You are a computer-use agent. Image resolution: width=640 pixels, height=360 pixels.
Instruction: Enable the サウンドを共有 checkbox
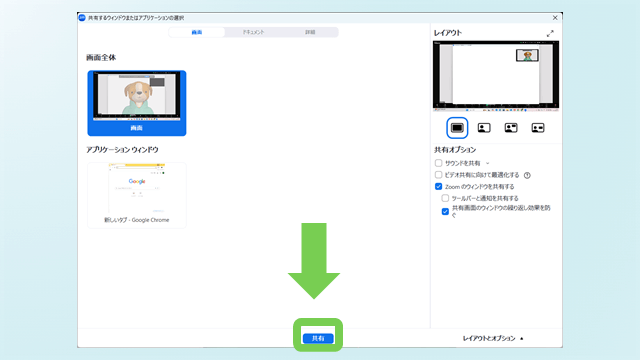coord(438,163)
